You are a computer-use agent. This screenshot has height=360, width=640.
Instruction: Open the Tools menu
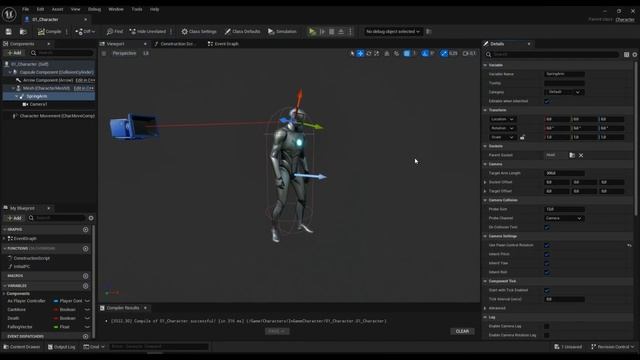point(137,9)
